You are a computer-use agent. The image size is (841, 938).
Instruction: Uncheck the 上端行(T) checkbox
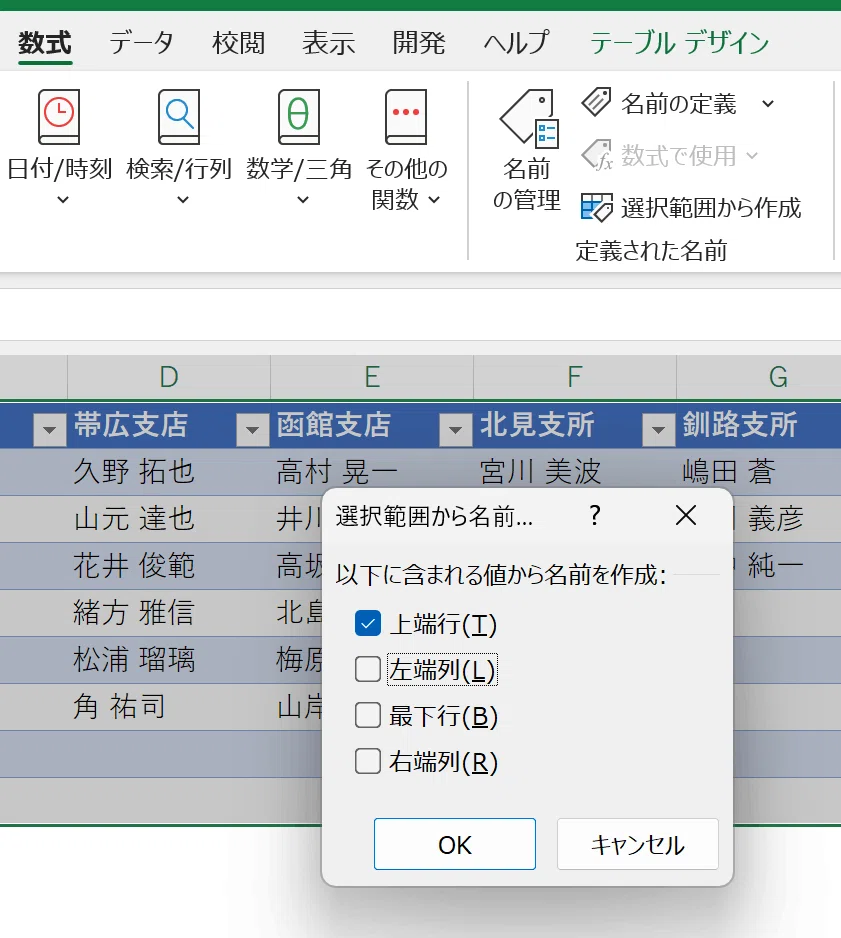[368, 623]
